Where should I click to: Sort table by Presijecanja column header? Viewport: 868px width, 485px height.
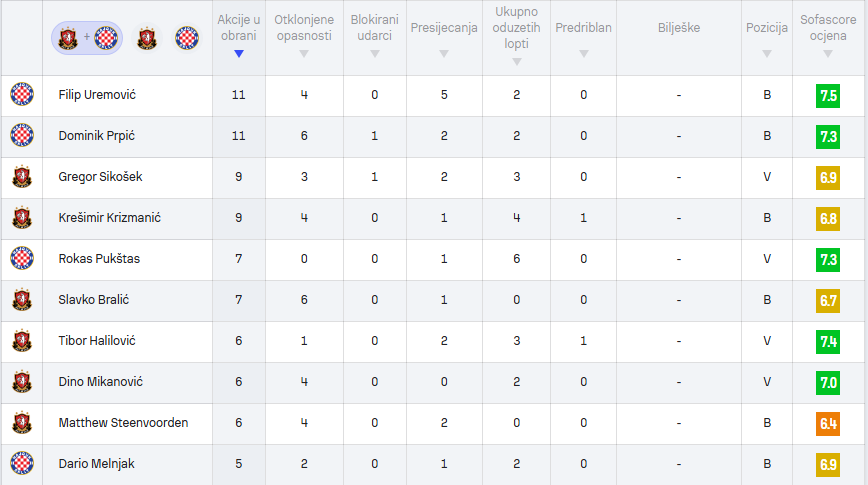click(444, 28)
